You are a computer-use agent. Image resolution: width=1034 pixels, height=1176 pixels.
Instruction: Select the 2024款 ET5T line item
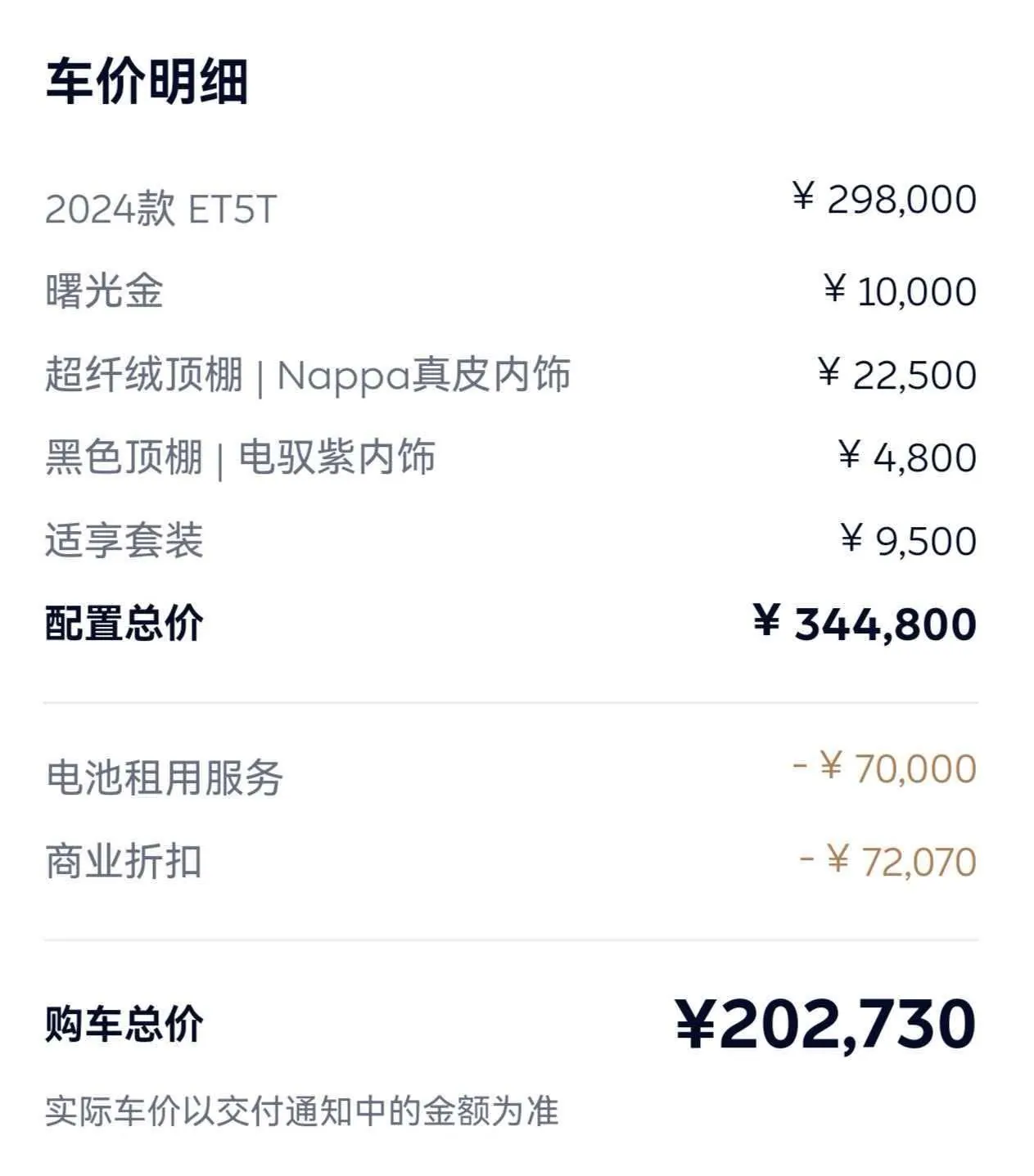pos(161,209)
